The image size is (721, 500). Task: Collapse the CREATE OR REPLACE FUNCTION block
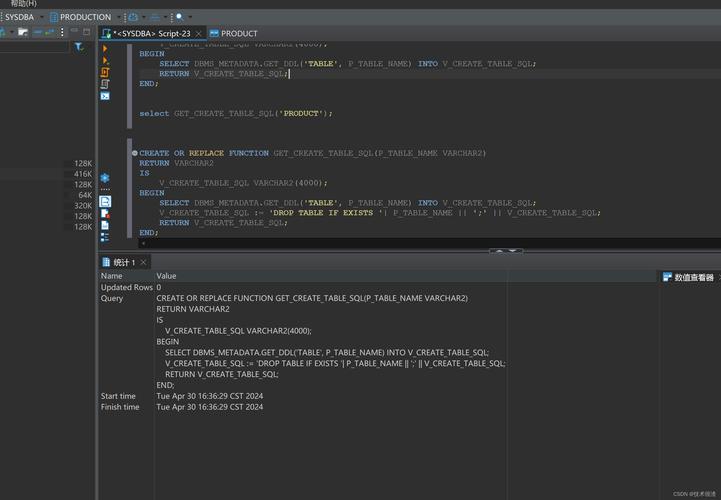tap(135, 153)
